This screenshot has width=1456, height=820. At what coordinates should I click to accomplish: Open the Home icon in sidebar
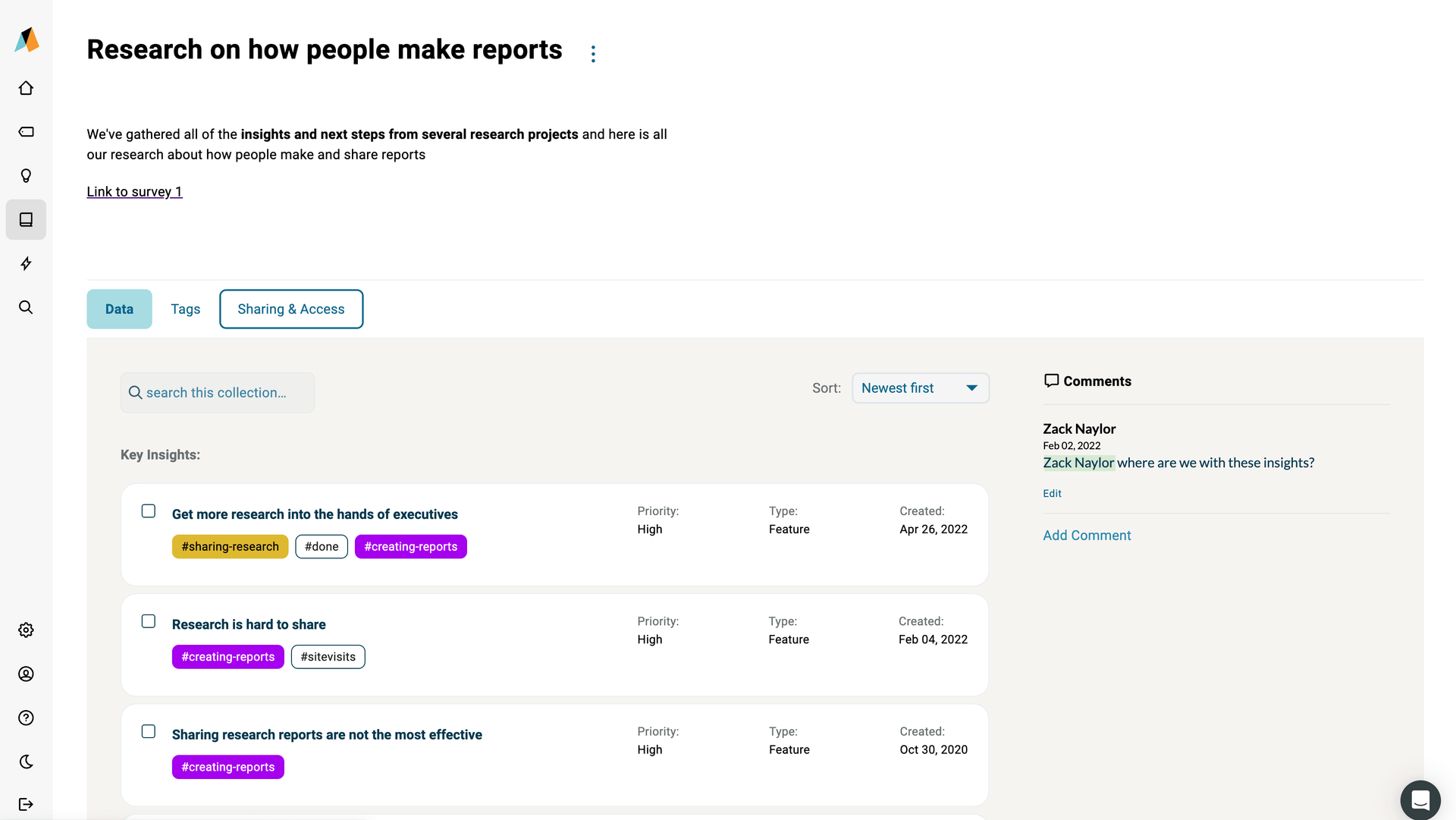pos(26,88)
